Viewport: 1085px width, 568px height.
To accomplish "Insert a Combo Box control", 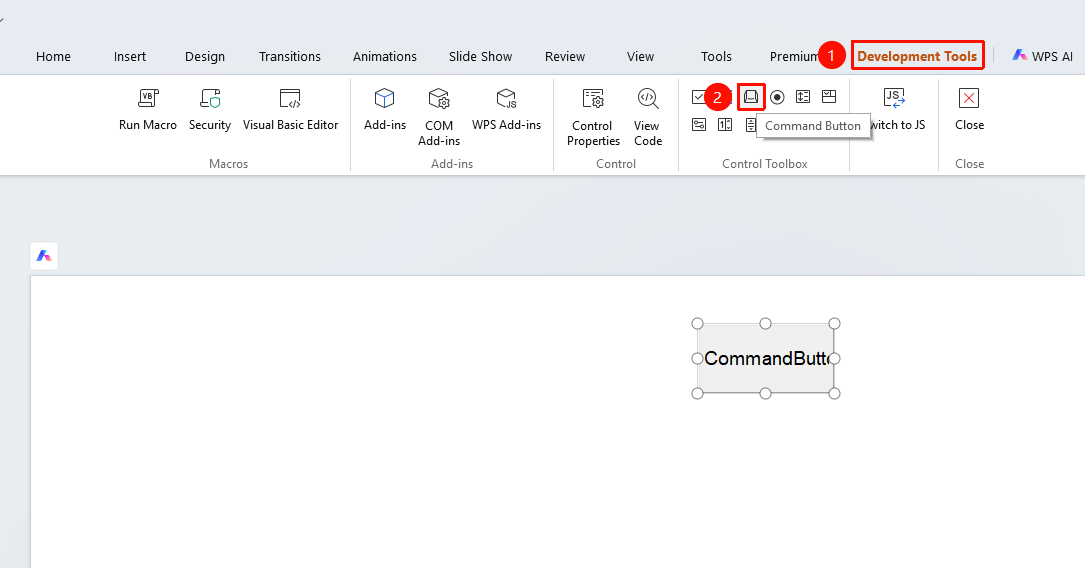I will coord(829,97).
